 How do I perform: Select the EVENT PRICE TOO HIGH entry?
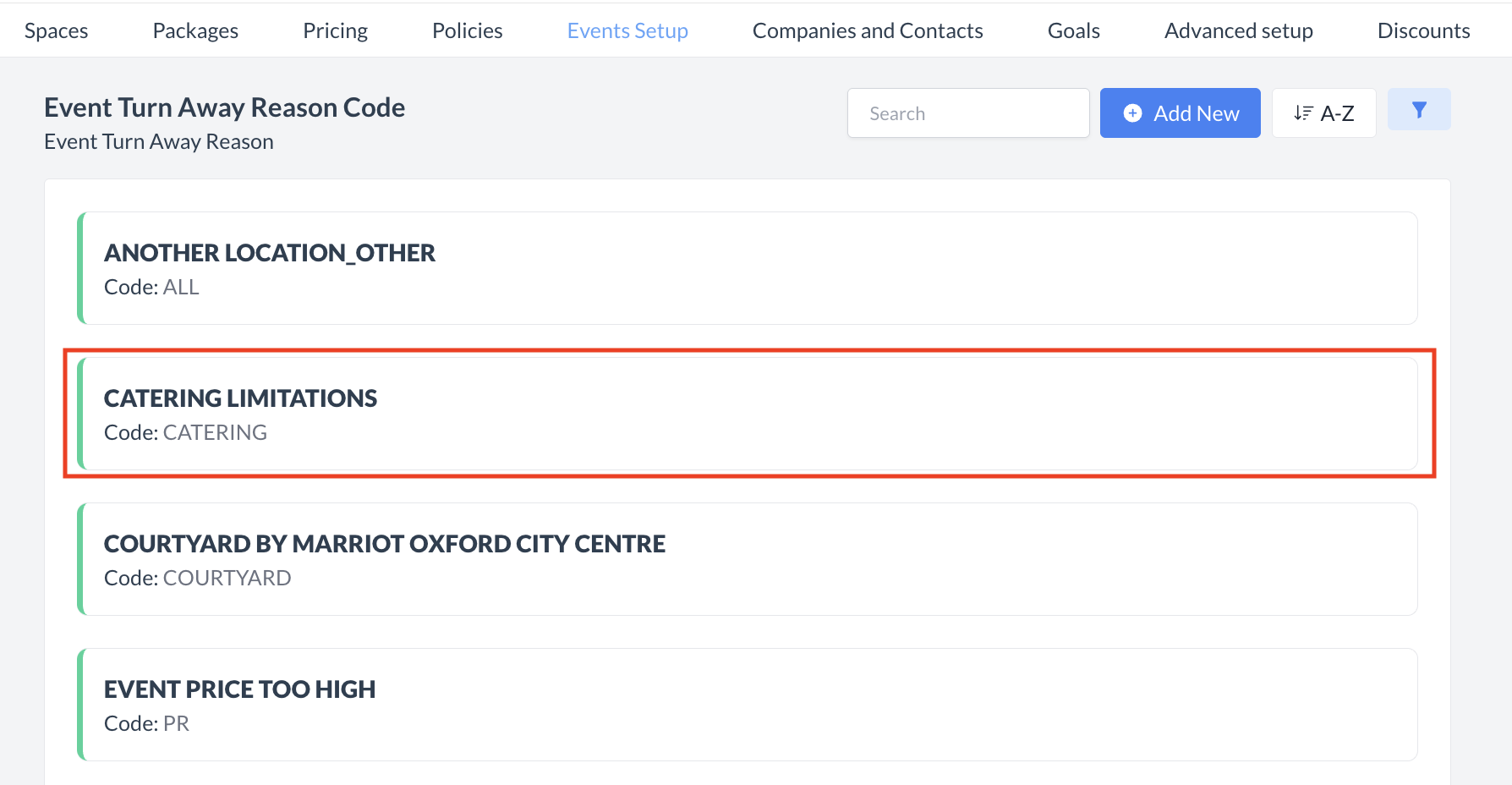pos(748,705)
